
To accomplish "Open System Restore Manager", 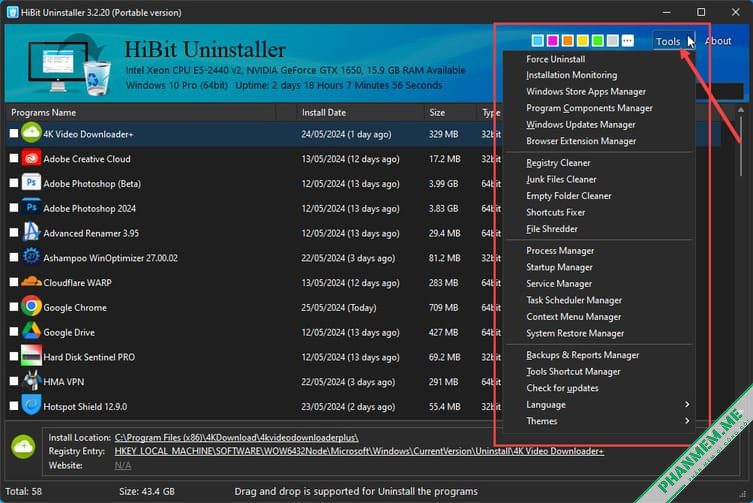I will (x=599, y=333).
